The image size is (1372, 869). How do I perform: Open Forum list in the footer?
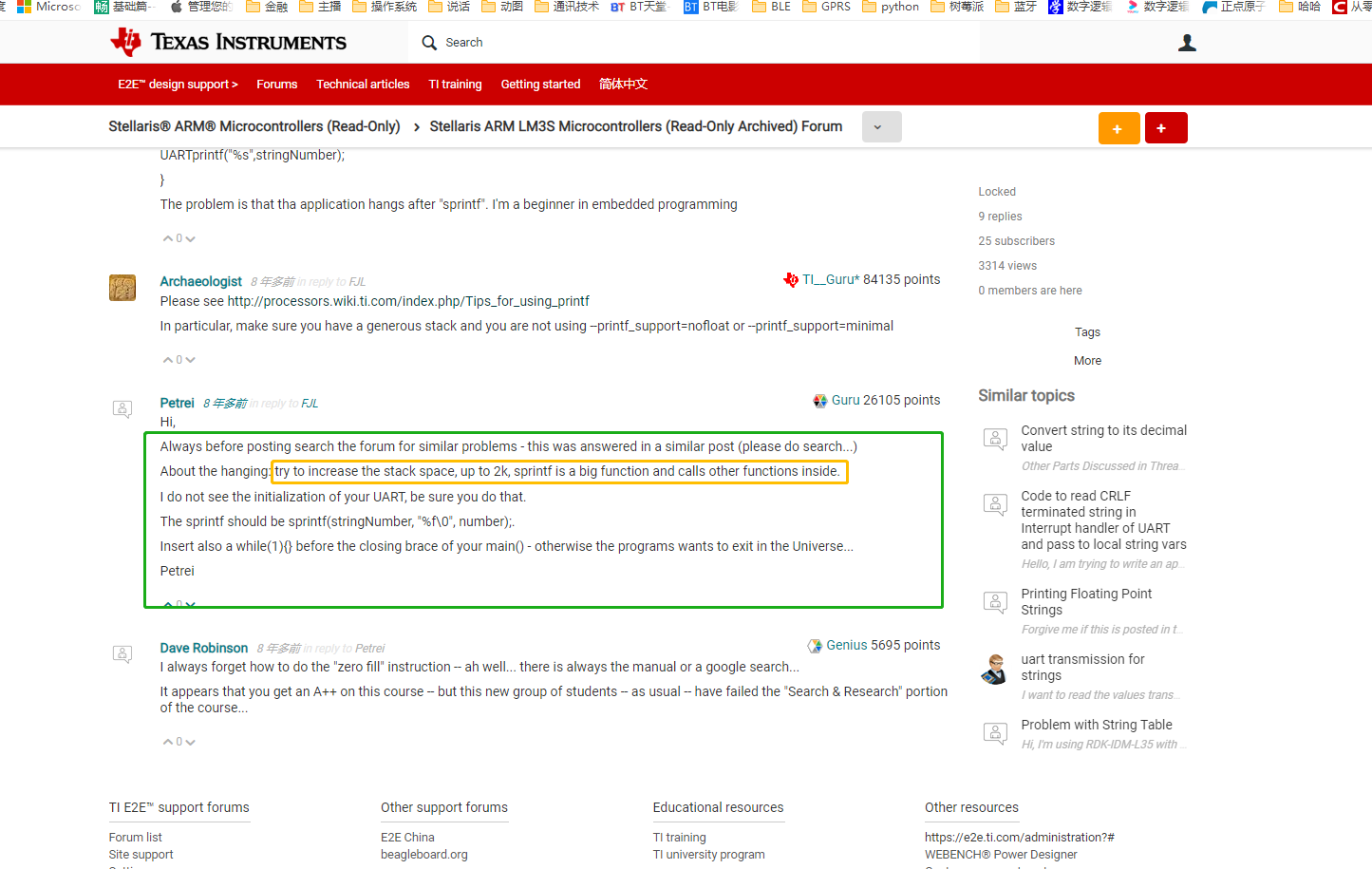click(x=136, y=838)
